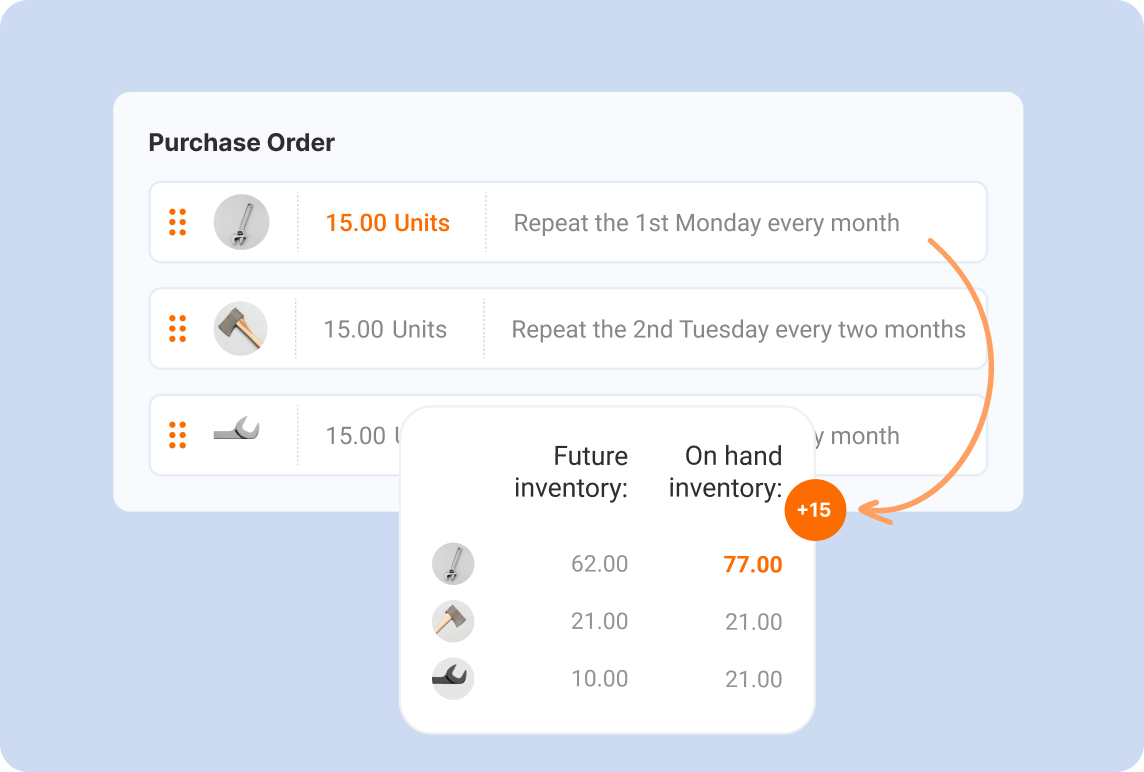
Task: Select the 62.00 future inventory value
Action: pyautogui.click(x=599, y=564)
